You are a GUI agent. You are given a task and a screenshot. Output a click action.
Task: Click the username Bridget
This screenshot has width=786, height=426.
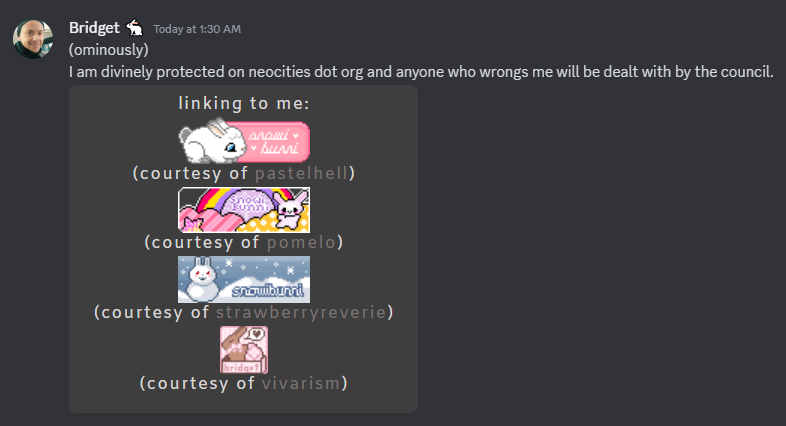pyautogui.click(x=94, y=28)
